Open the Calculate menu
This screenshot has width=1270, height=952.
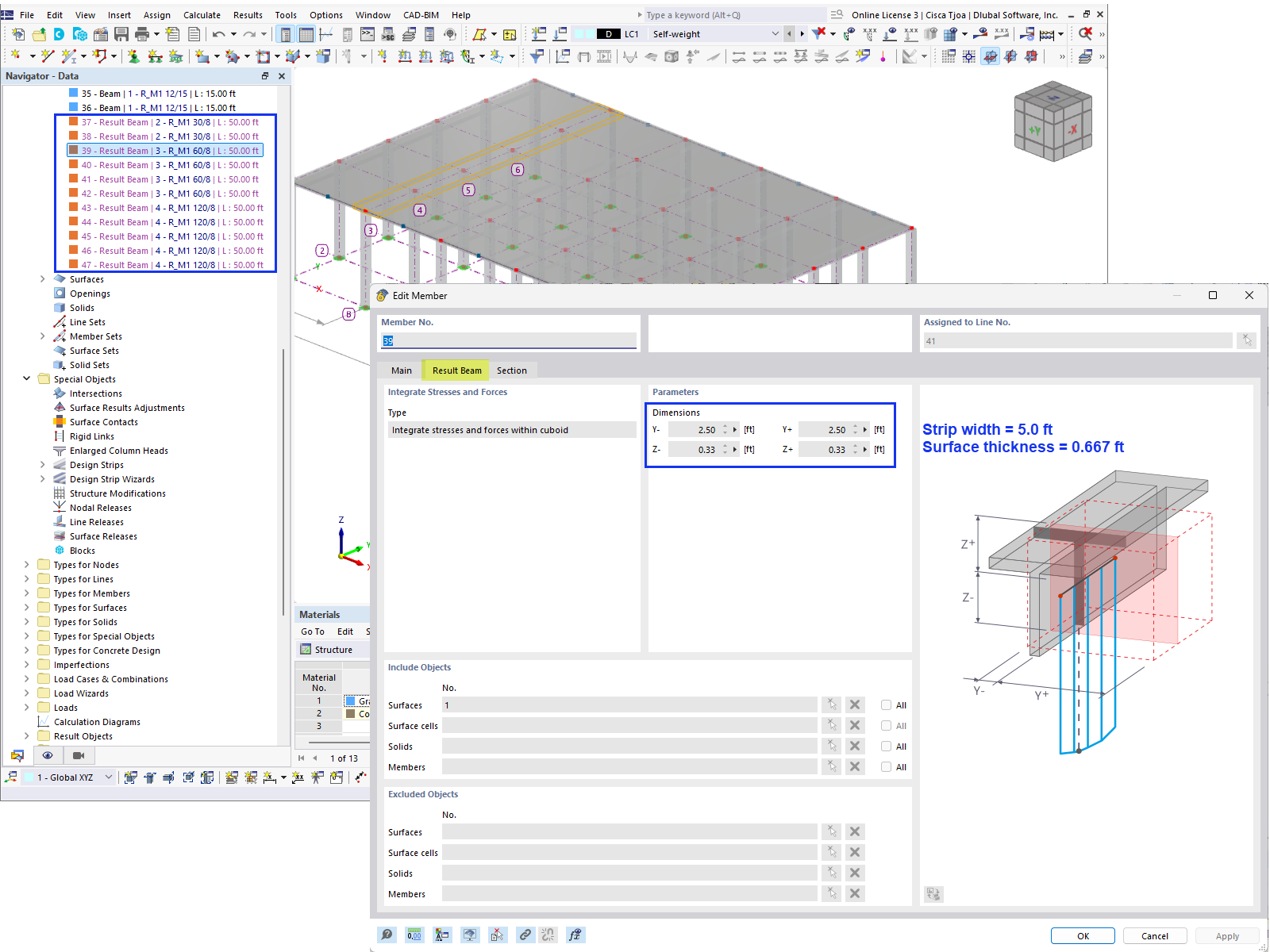click(202, 14)
